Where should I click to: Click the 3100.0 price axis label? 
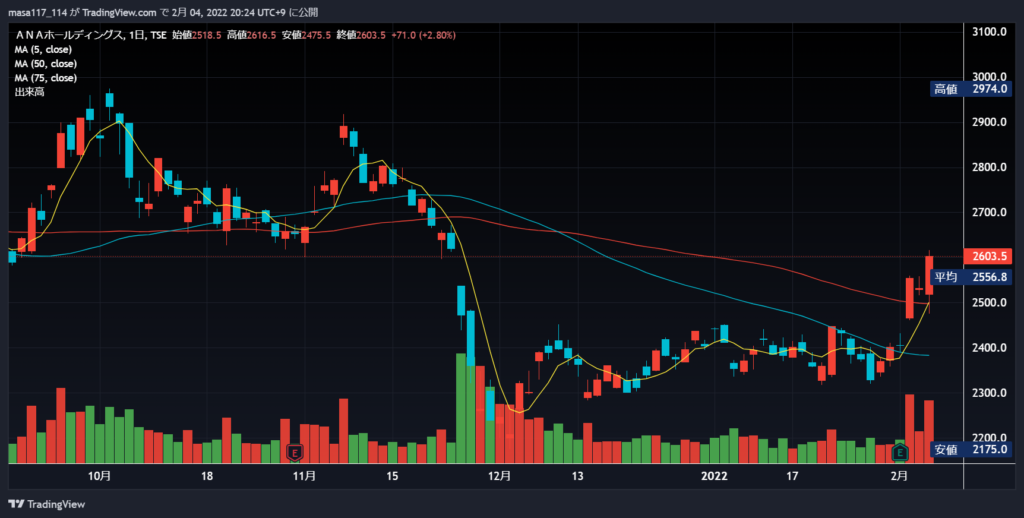[x=988, y=31]
